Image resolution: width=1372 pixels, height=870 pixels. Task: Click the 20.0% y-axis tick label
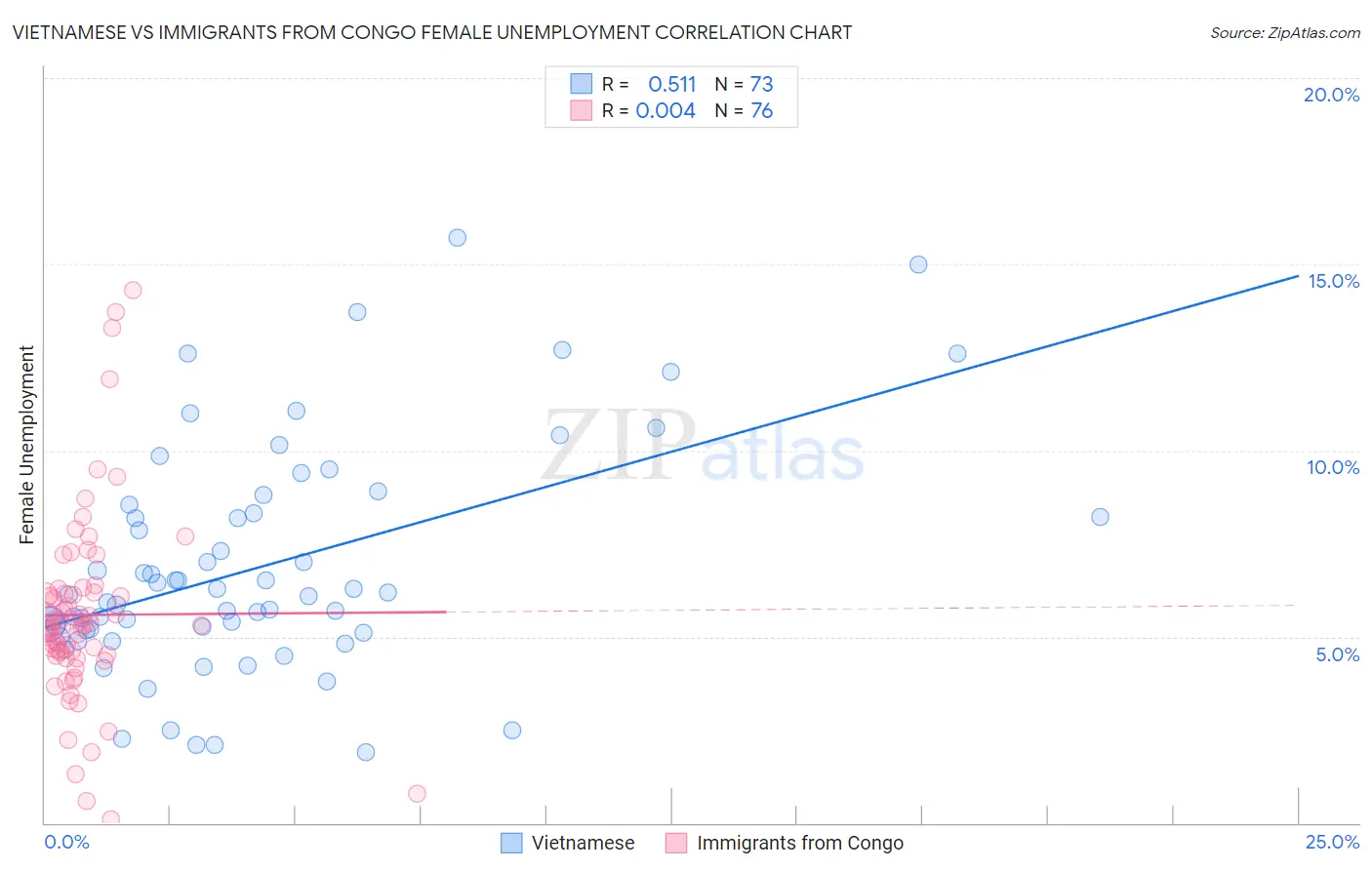tap(1331, 95)
